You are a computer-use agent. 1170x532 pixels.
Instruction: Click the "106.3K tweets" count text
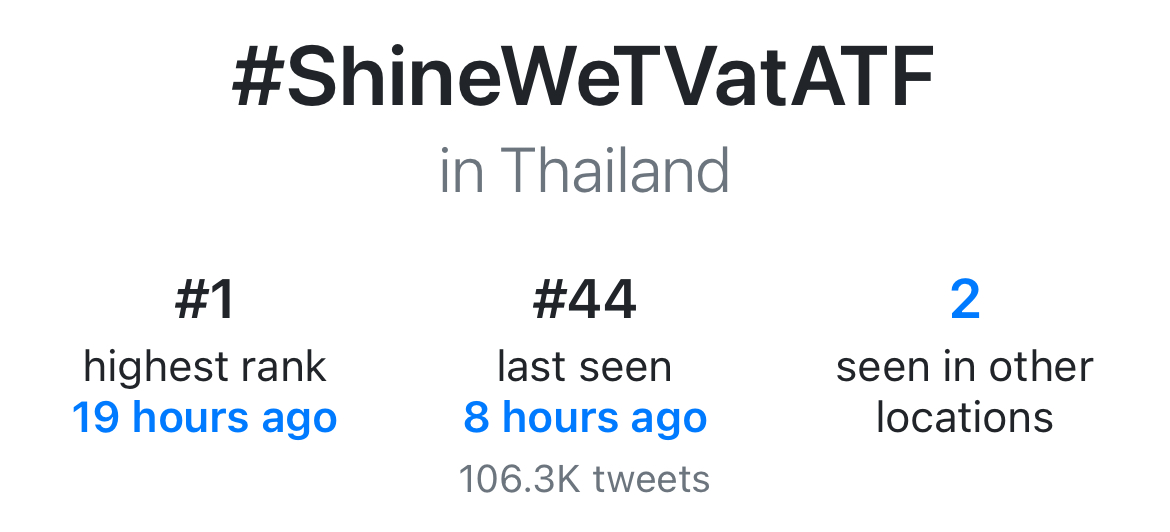pos(584,479)
